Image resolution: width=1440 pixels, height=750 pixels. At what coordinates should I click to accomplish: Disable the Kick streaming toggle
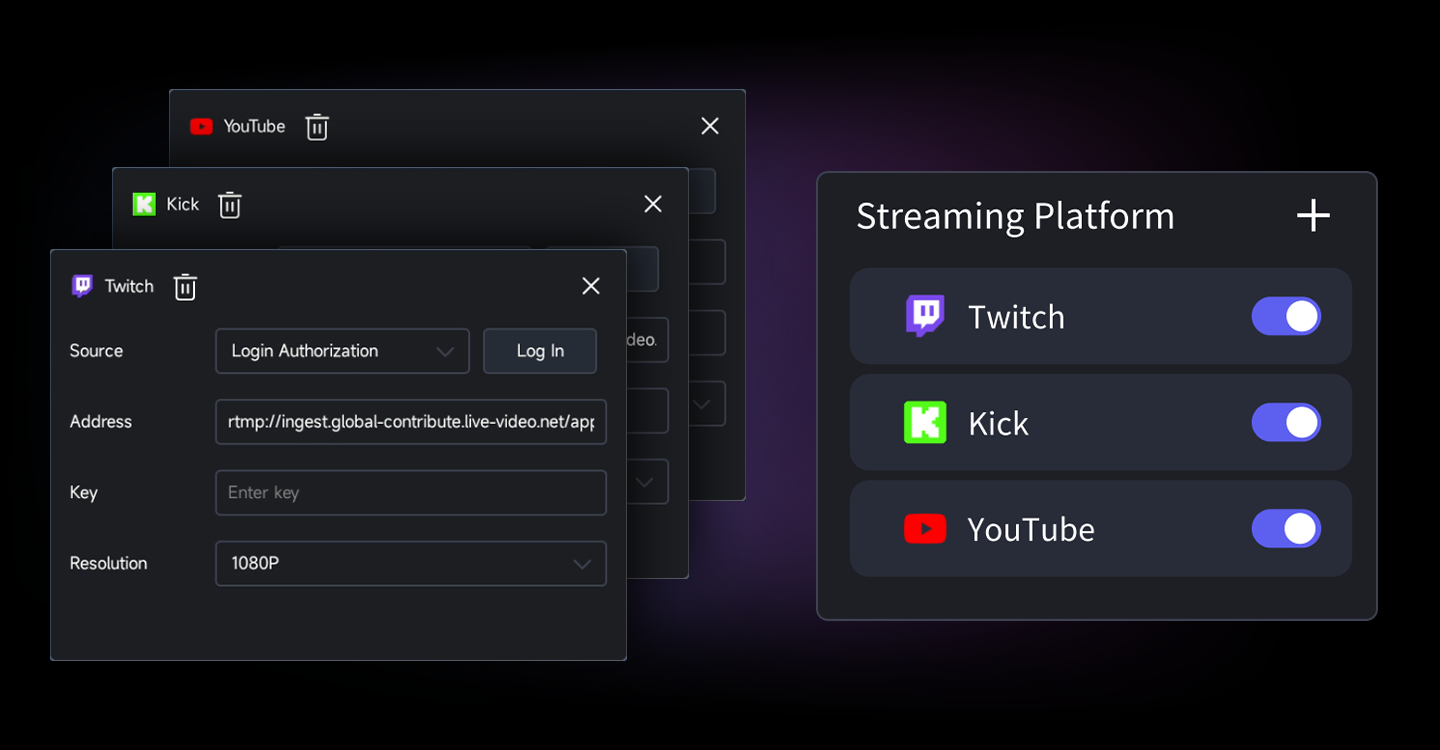tap(1286, 422)
